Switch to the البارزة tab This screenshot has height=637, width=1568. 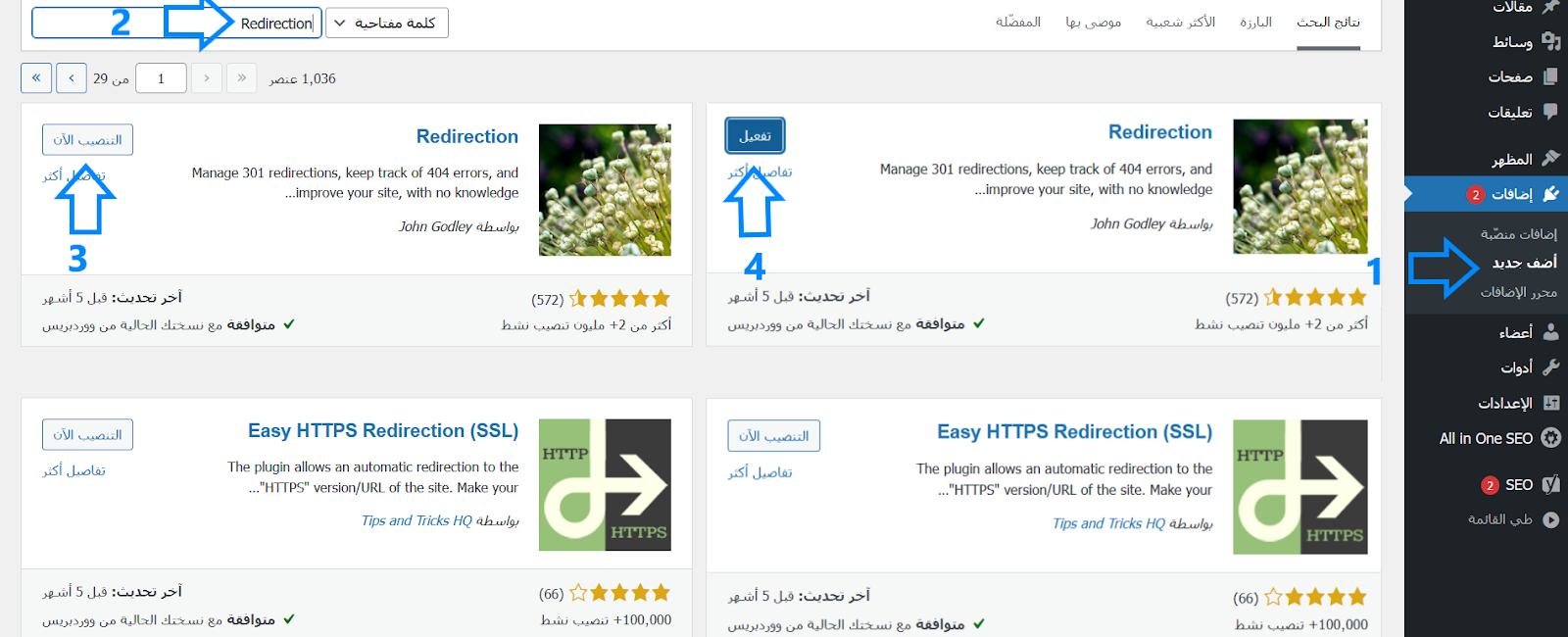1255,23
